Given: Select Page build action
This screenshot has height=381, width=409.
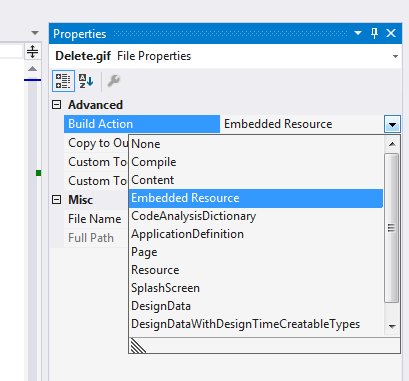Looking at the screenshot, I should pyautogui.click(x=256, y=252).
